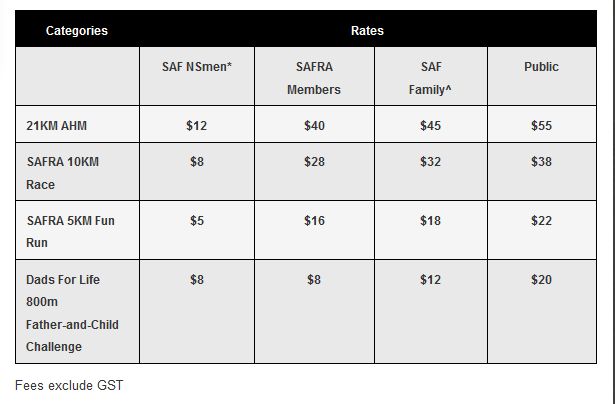
Task: Click the Fees exclude GST note
Action: pyautogui.click(x=69, y=386)
